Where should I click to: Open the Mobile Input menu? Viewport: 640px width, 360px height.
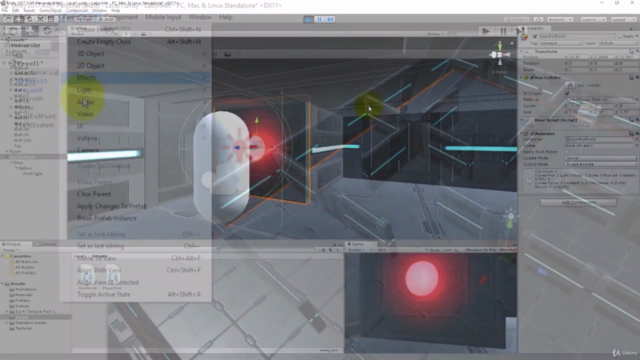[163, 17]
